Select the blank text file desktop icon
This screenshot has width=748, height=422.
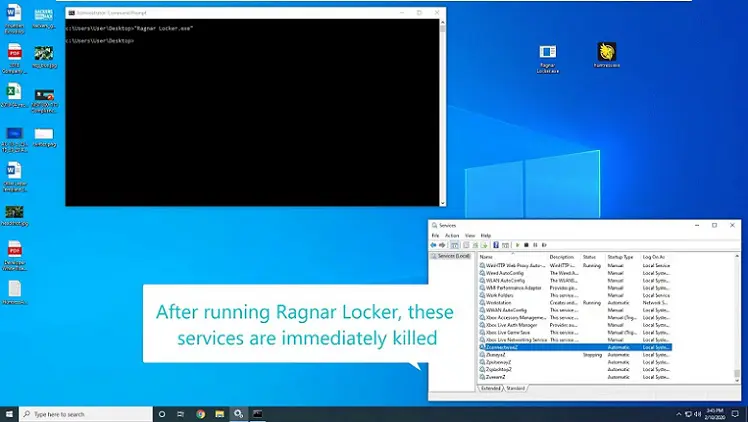point(14,292)
